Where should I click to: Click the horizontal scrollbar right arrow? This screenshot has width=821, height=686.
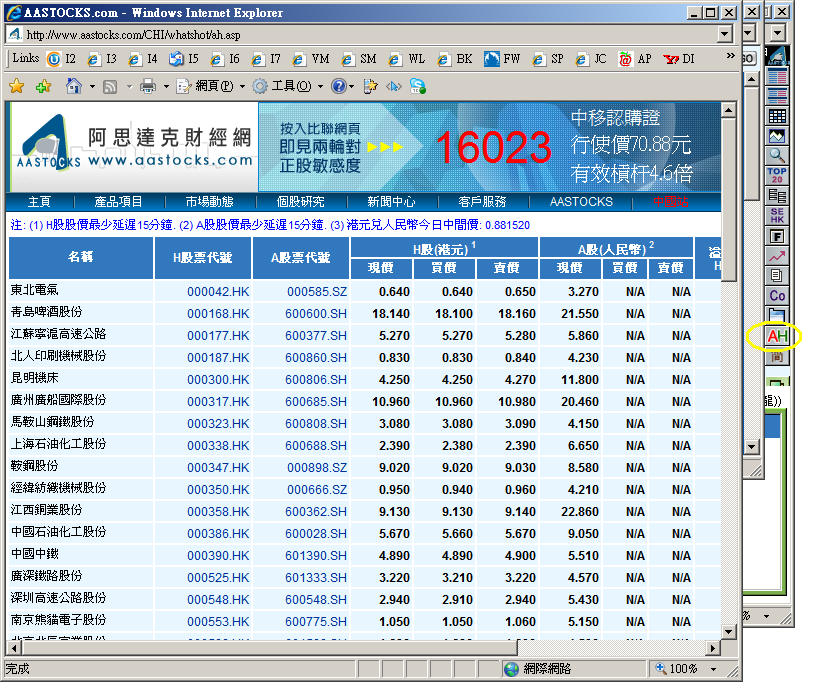[712, 648]
